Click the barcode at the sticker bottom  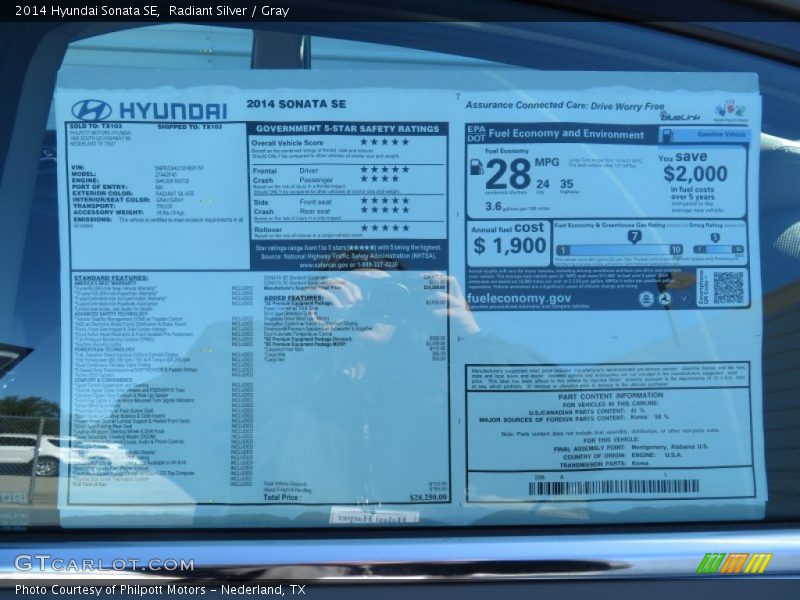click(x=613, y=487)
